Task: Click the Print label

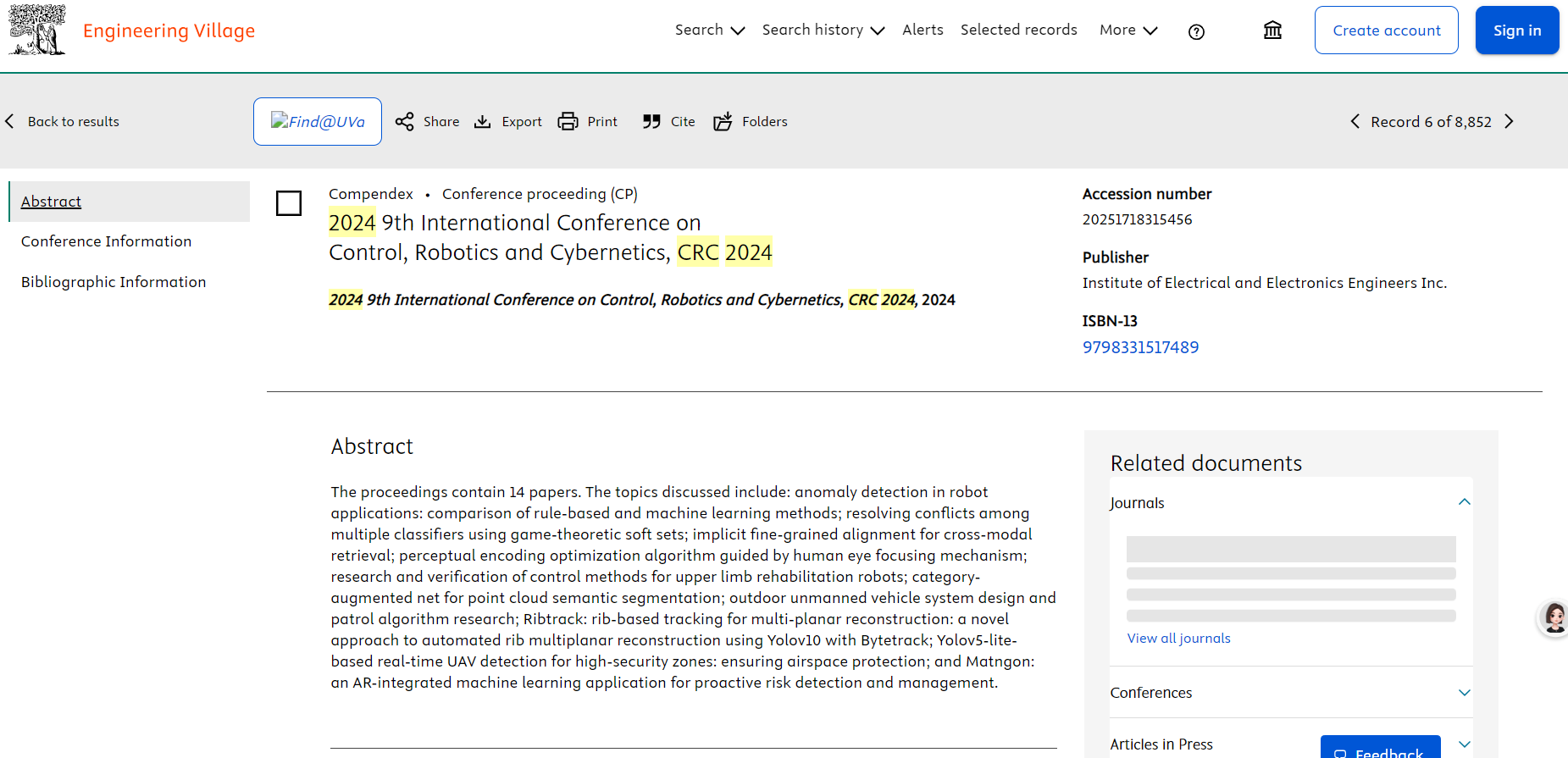Action: (602, 122)
